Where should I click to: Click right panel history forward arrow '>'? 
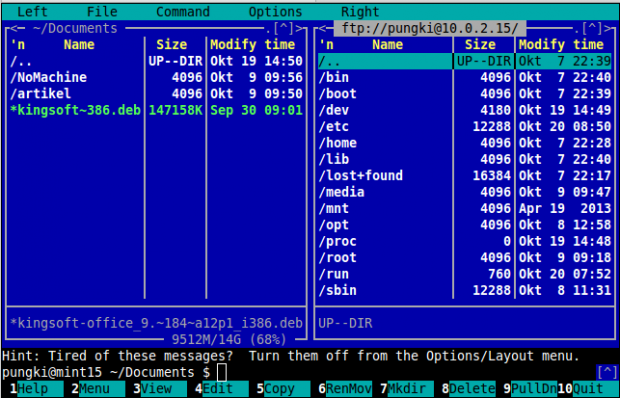[608, 28]
